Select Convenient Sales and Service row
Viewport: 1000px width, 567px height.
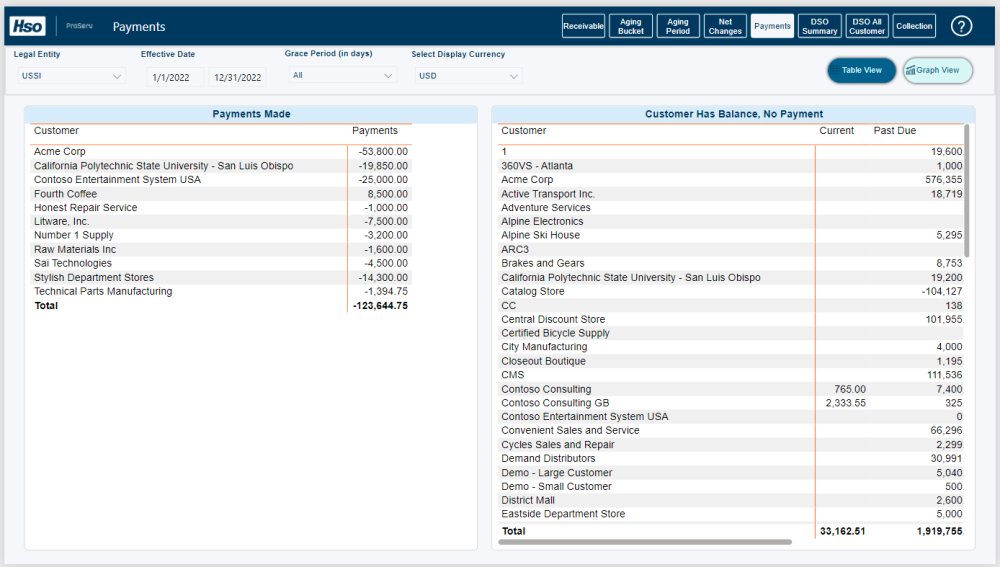[730, 431]
